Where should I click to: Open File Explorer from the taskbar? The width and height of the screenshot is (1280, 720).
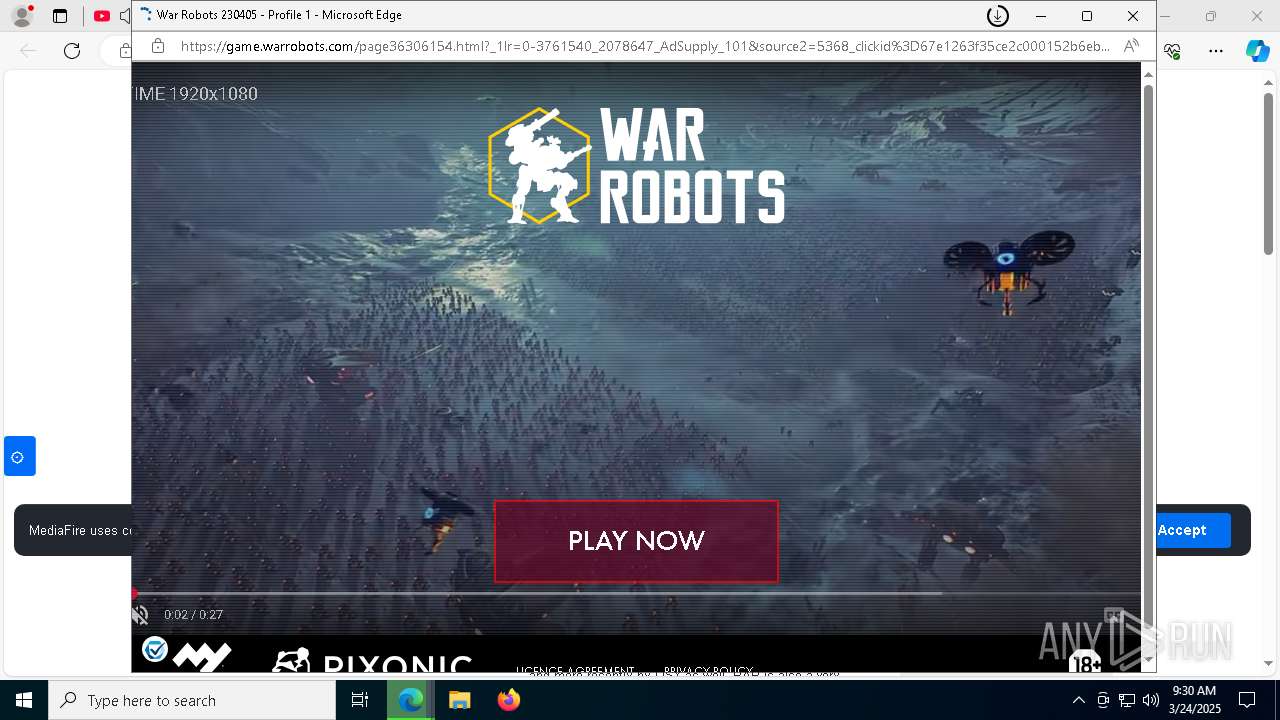[x=459, y=700]
